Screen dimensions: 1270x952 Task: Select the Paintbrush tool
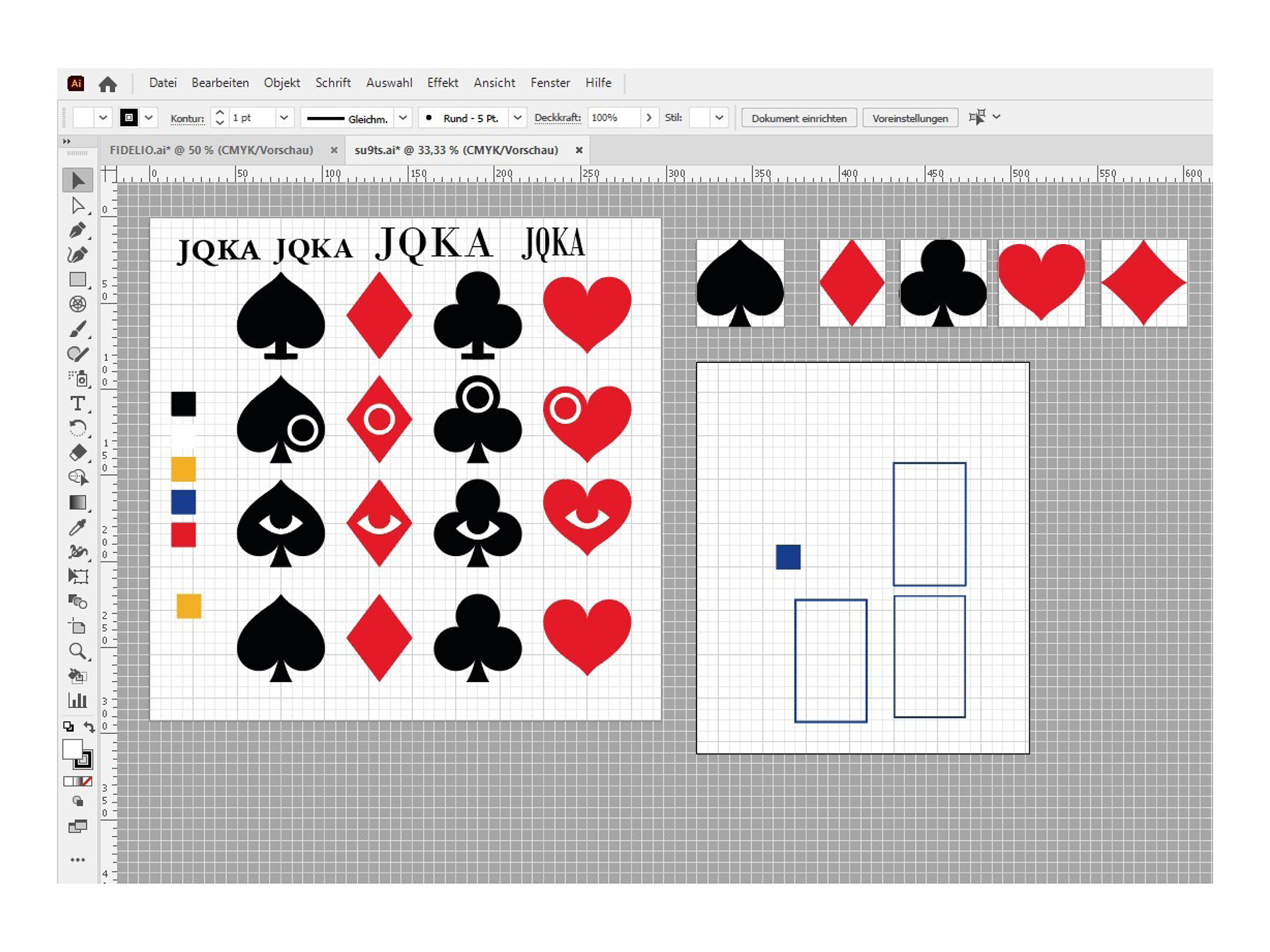78,329
